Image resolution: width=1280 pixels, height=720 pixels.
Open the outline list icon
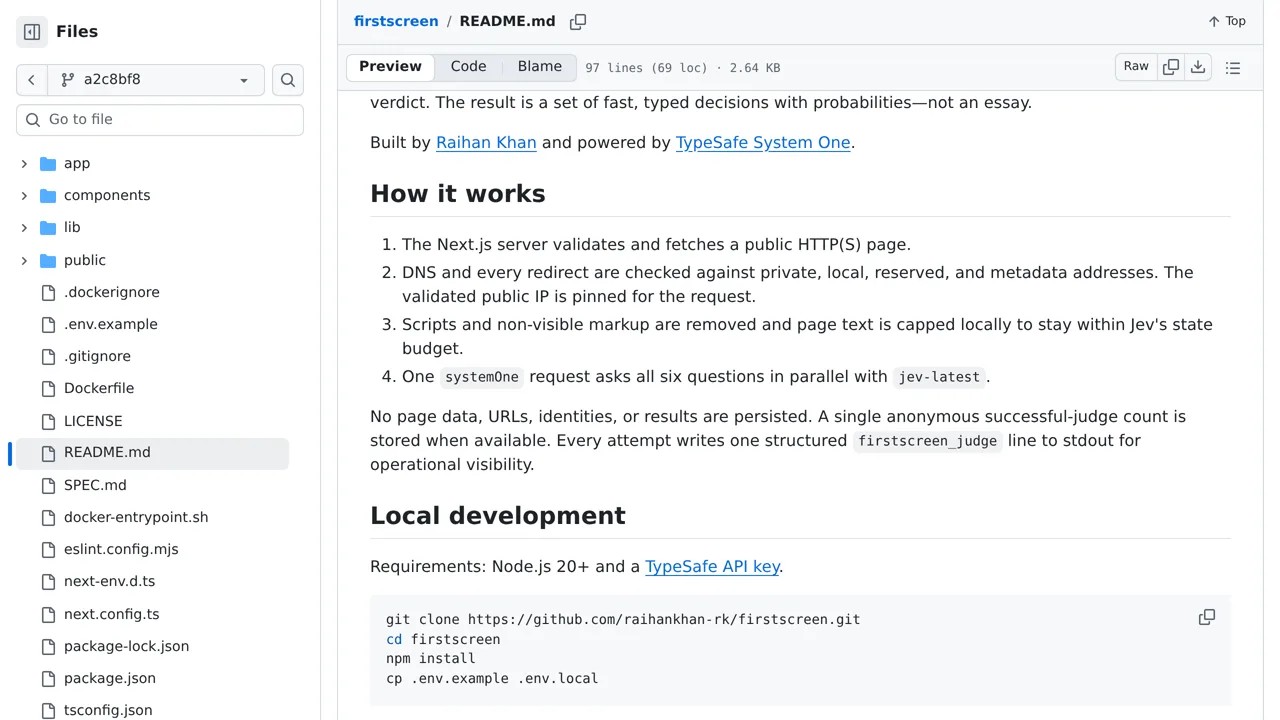1233,68
